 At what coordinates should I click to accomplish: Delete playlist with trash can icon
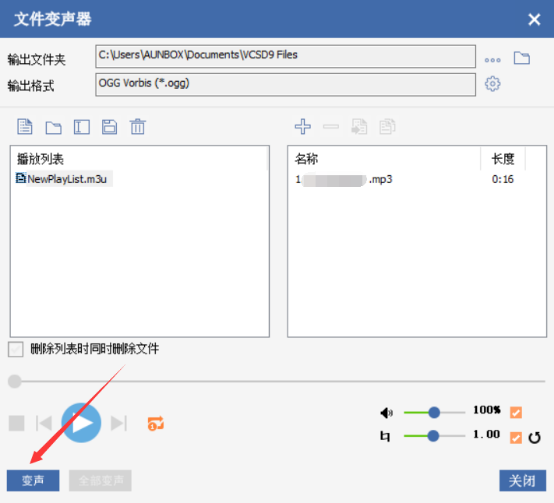pyautogui.click(x=137, y=126)
